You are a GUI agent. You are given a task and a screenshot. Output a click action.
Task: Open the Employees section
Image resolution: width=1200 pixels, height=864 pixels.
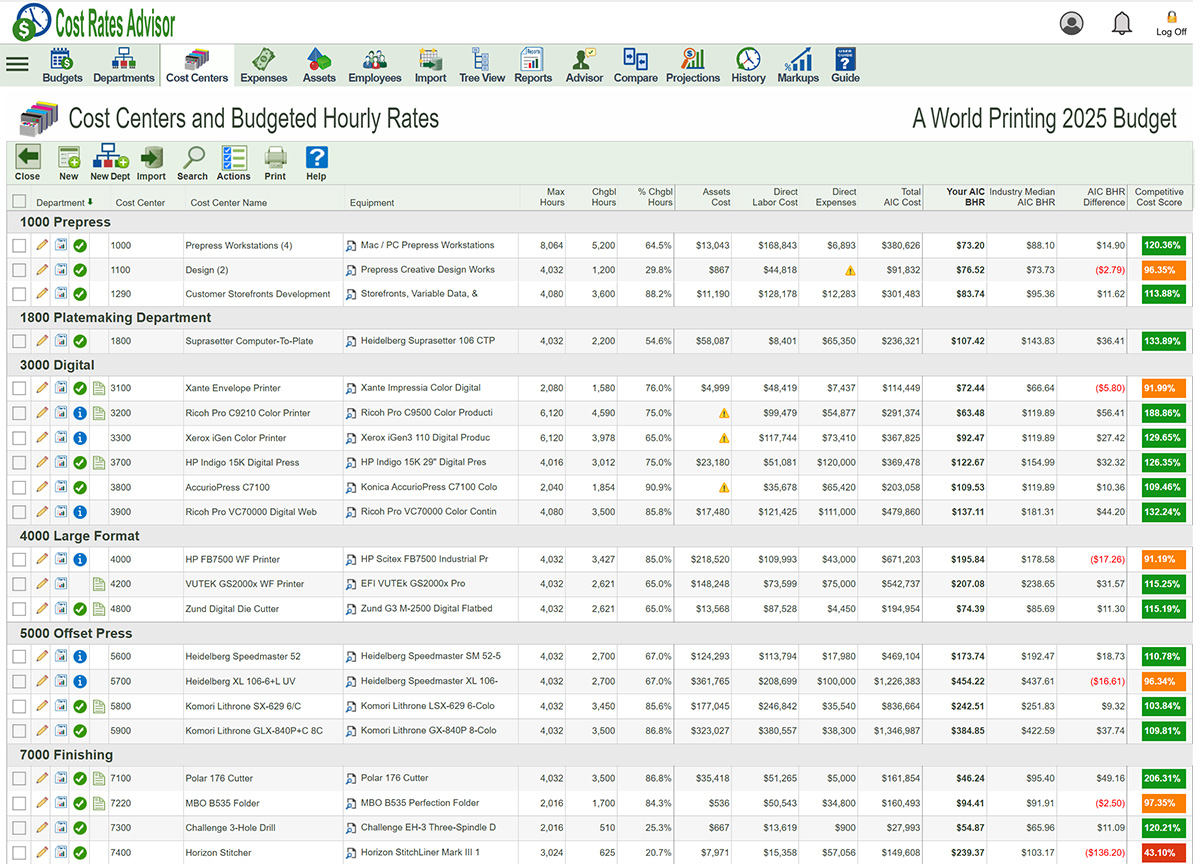375,66
